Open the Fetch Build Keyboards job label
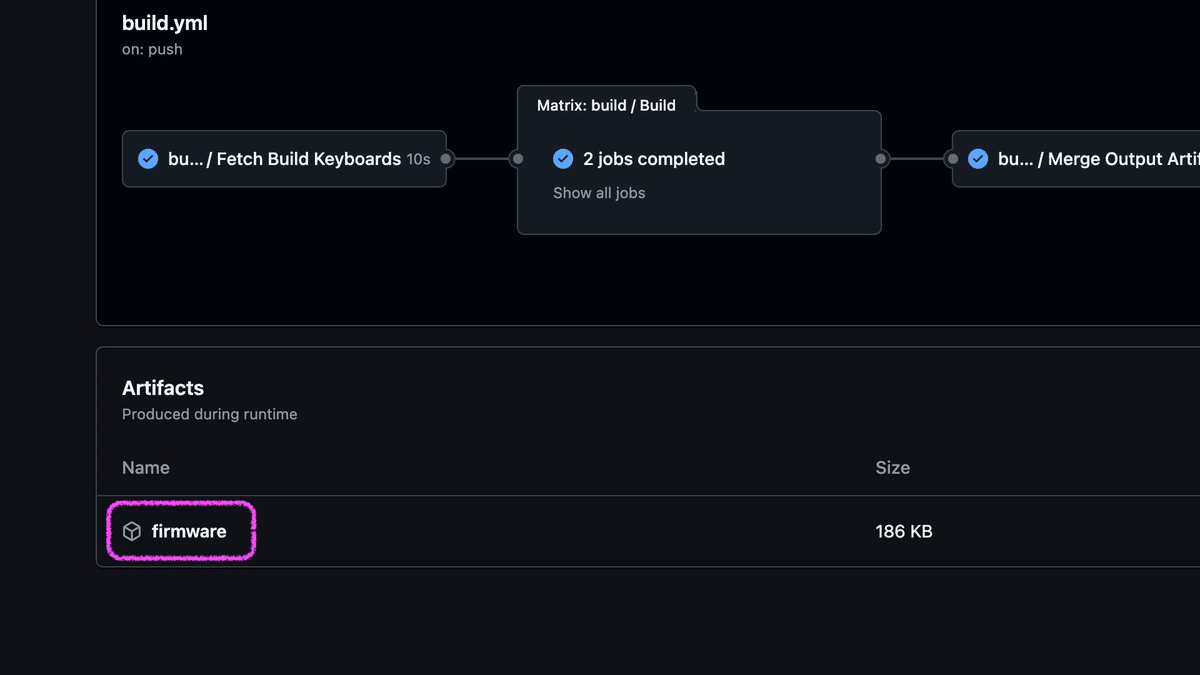The image size is (1200, 675). [x=285, y=159]
